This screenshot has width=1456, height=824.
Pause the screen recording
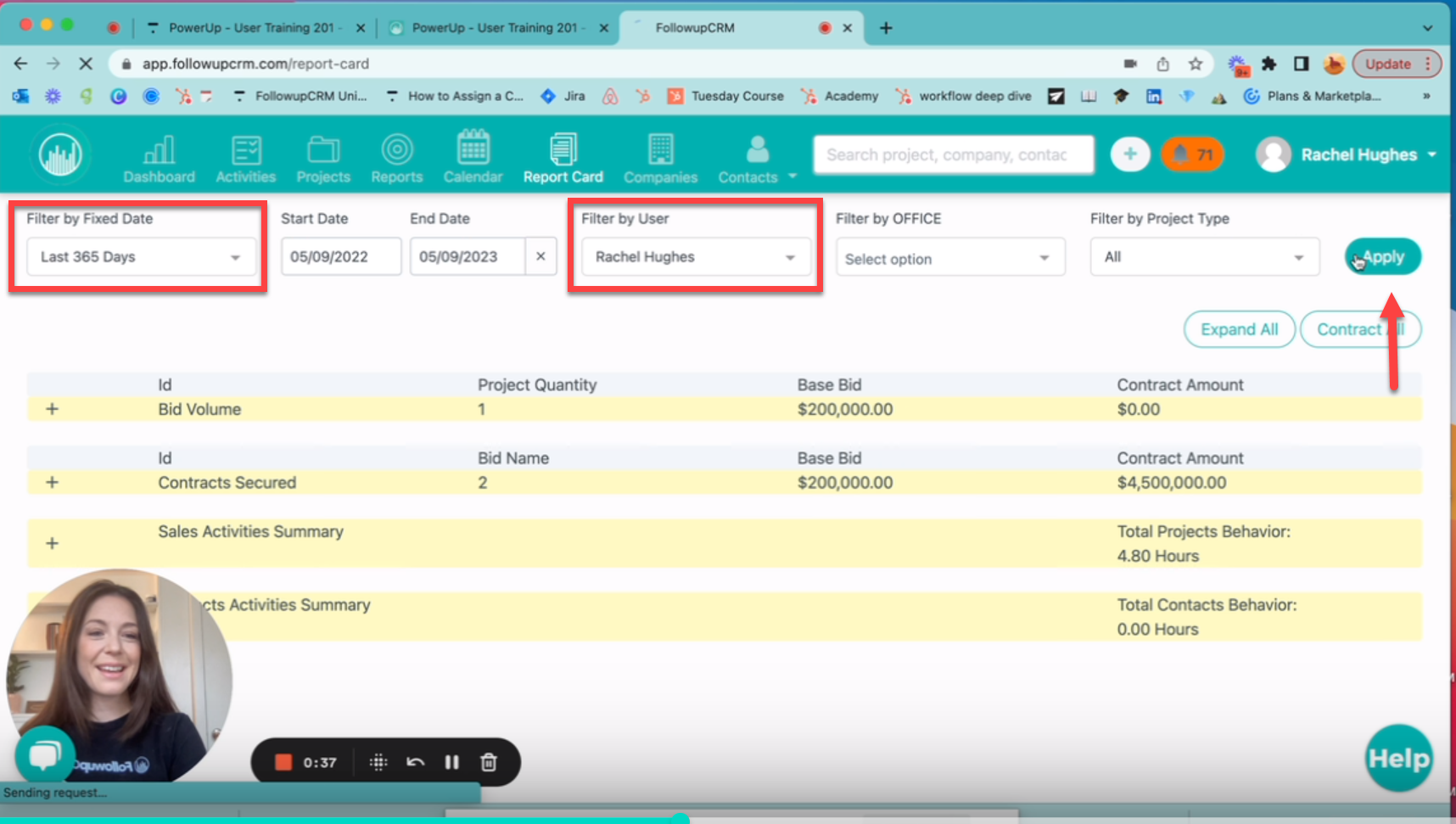click(x=451, y=762)
